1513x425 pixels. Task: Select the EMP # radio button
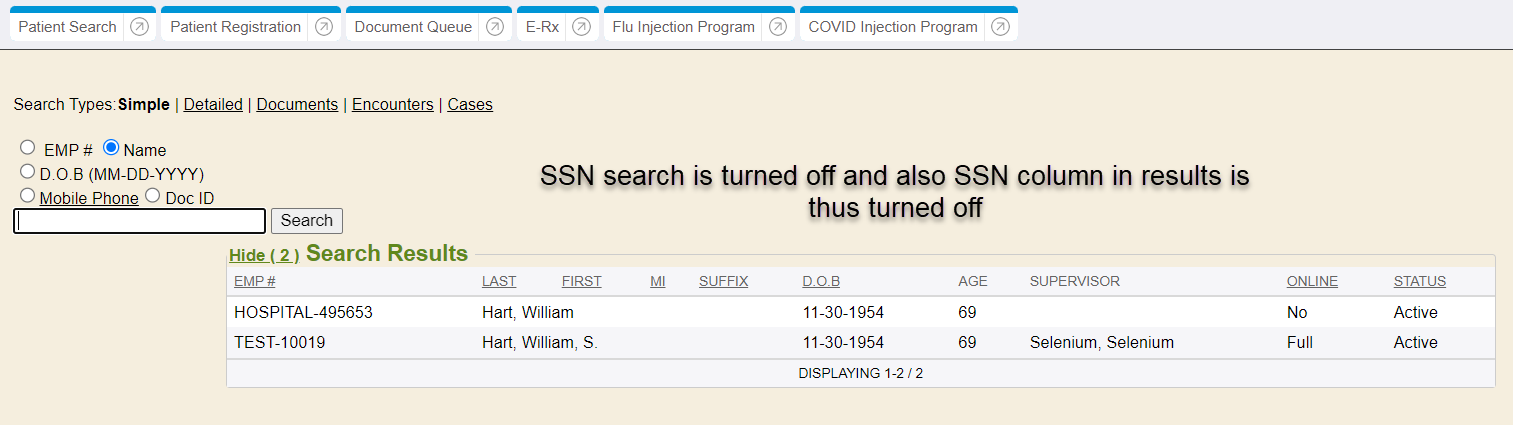pyautogui.click(x=28, y=148)
